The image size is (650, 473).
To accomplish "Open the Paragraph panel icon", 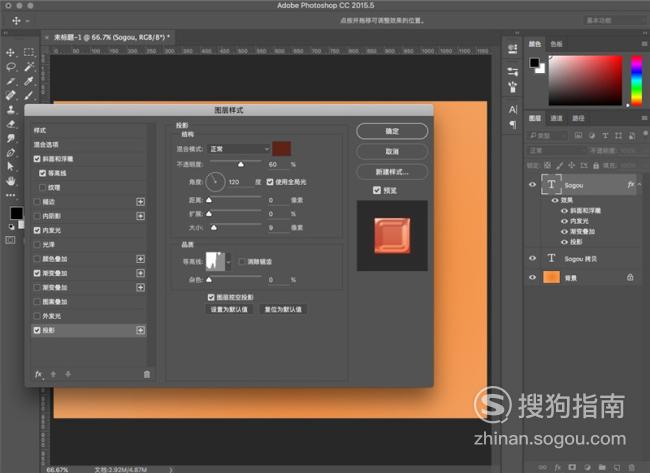I will [x=513, y=124].
